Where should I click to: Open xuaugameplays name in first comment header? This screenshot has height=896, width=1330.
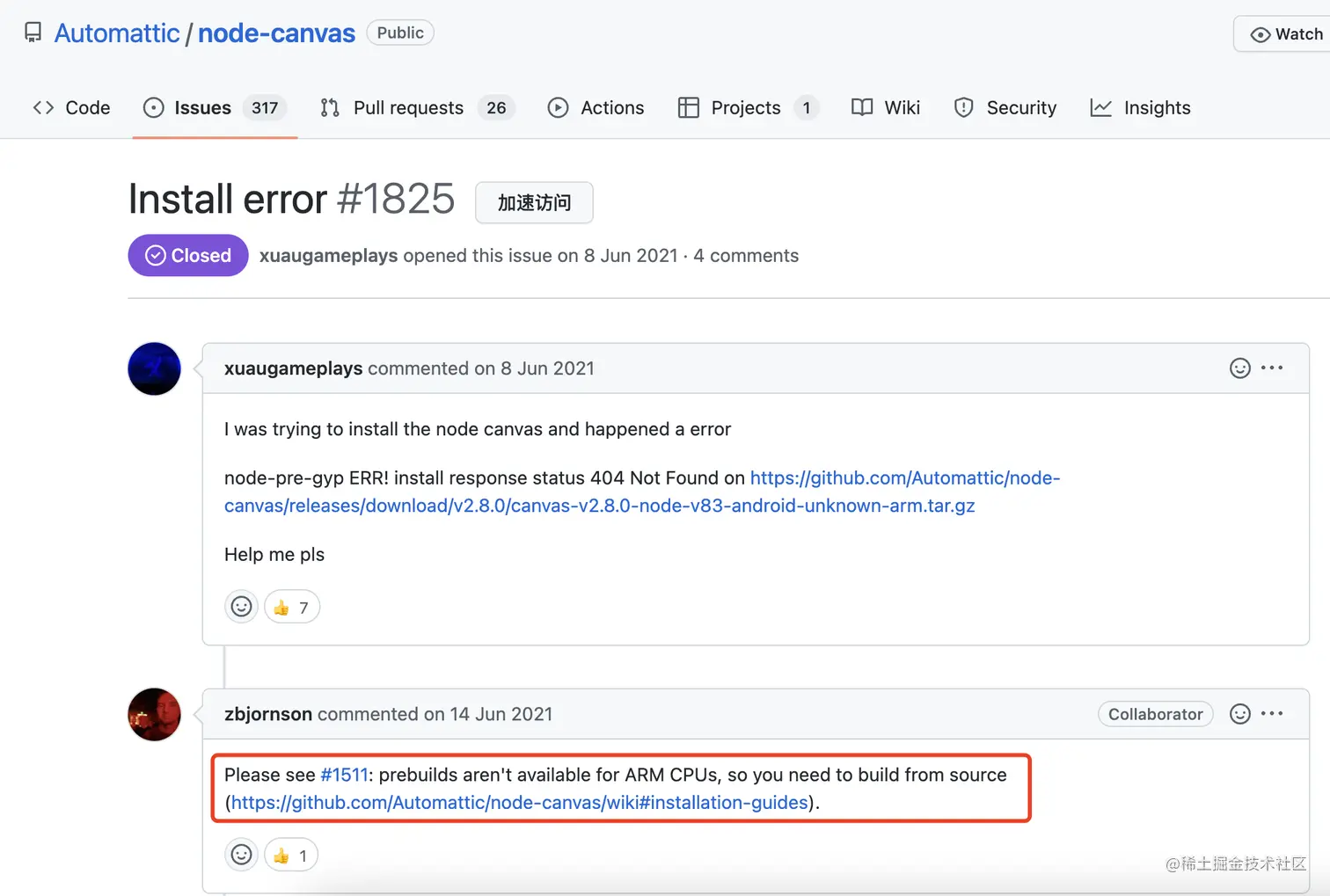click(x=293, y=368)
